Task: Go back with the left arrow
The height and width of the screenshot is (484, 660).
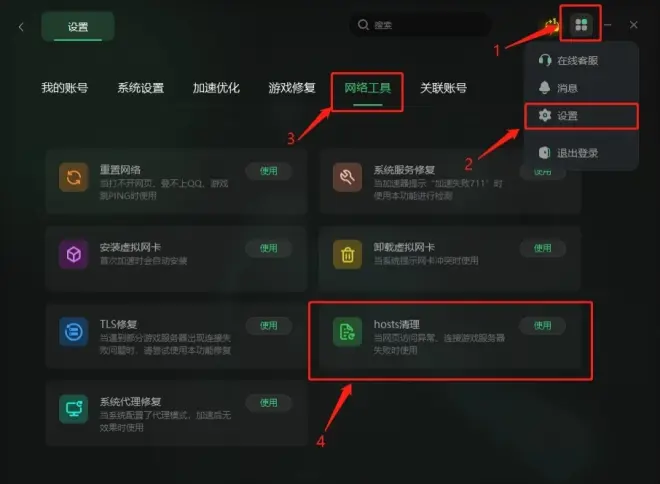Action: click(21, 27)
